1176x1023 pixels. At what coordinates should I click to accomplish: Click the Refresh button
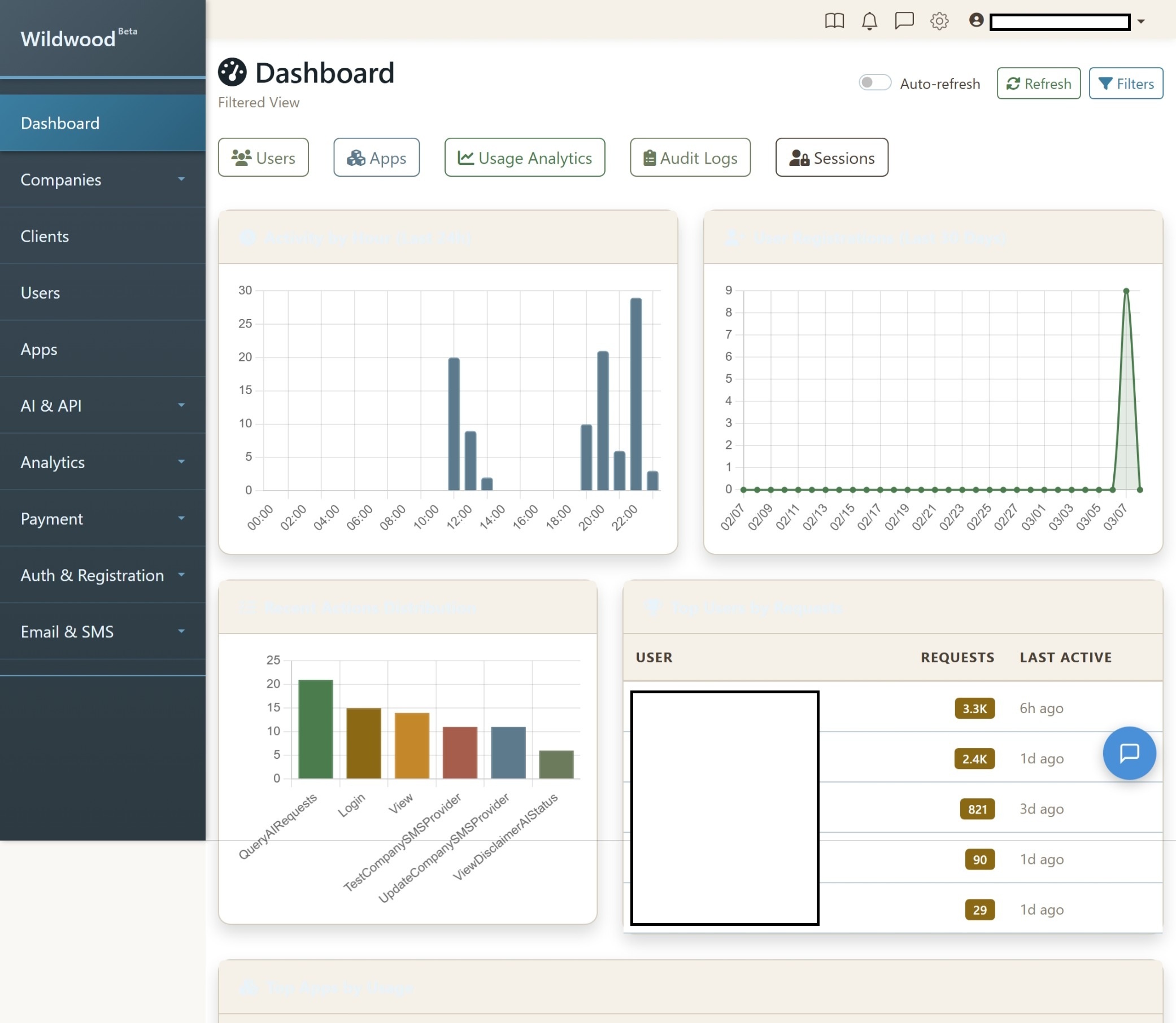(1038, 84)
